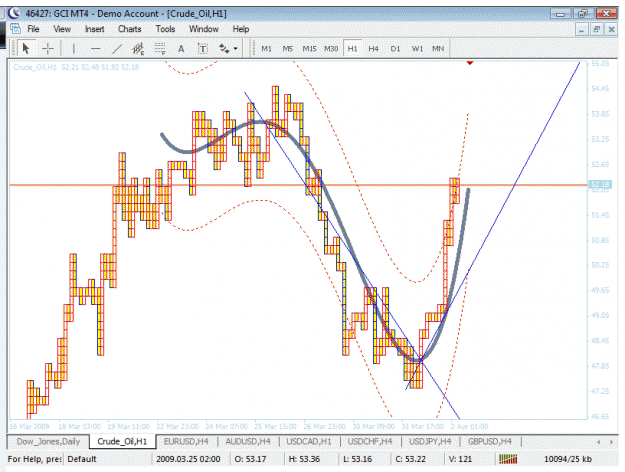Switch to GBPUSD,H4 chart tab
The height and width of the screenshot is (472, 625).
490,442
